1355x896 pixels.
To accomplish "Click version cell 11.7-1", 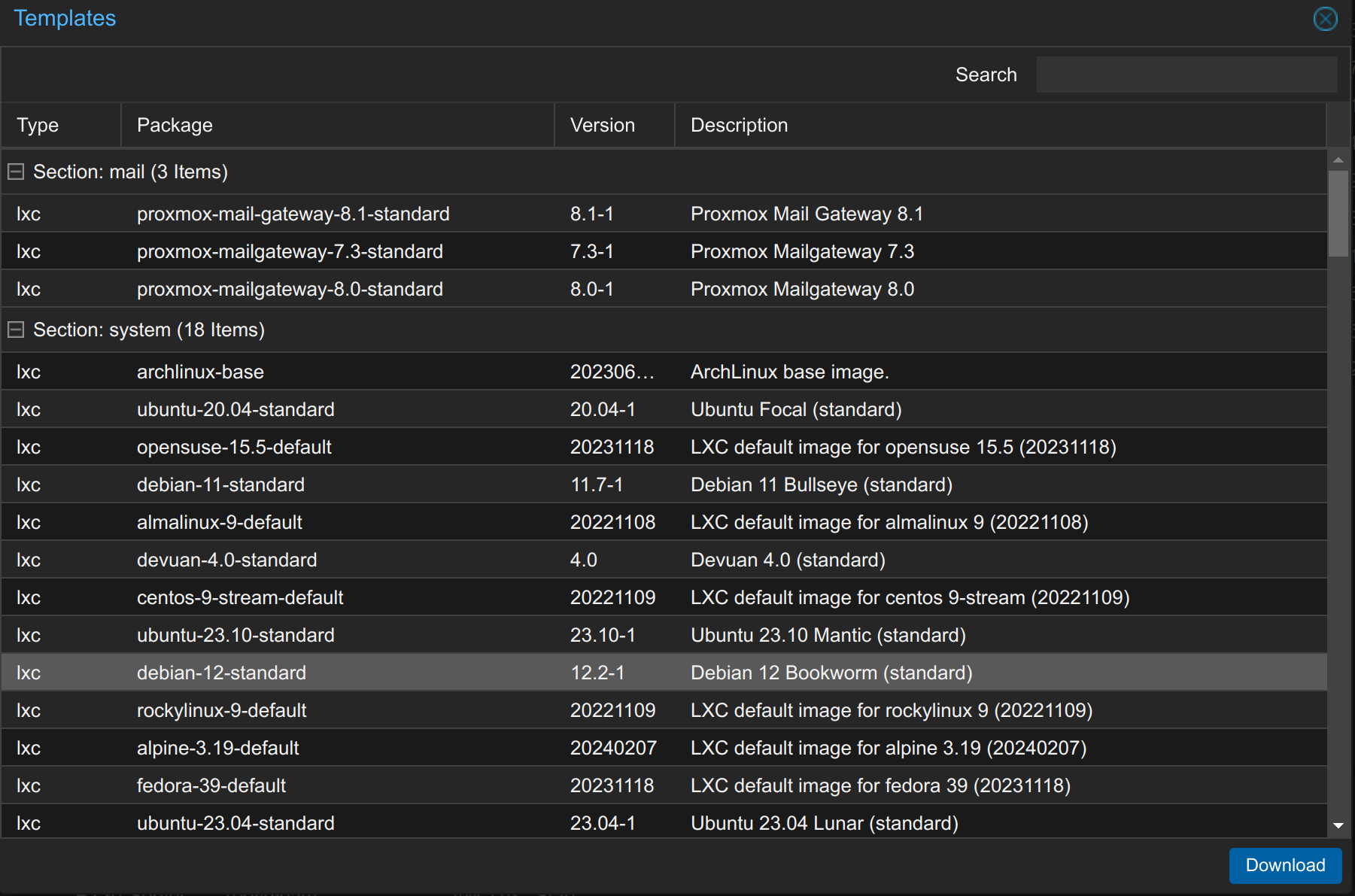I will pyautogui.click(x=597, y=484).
